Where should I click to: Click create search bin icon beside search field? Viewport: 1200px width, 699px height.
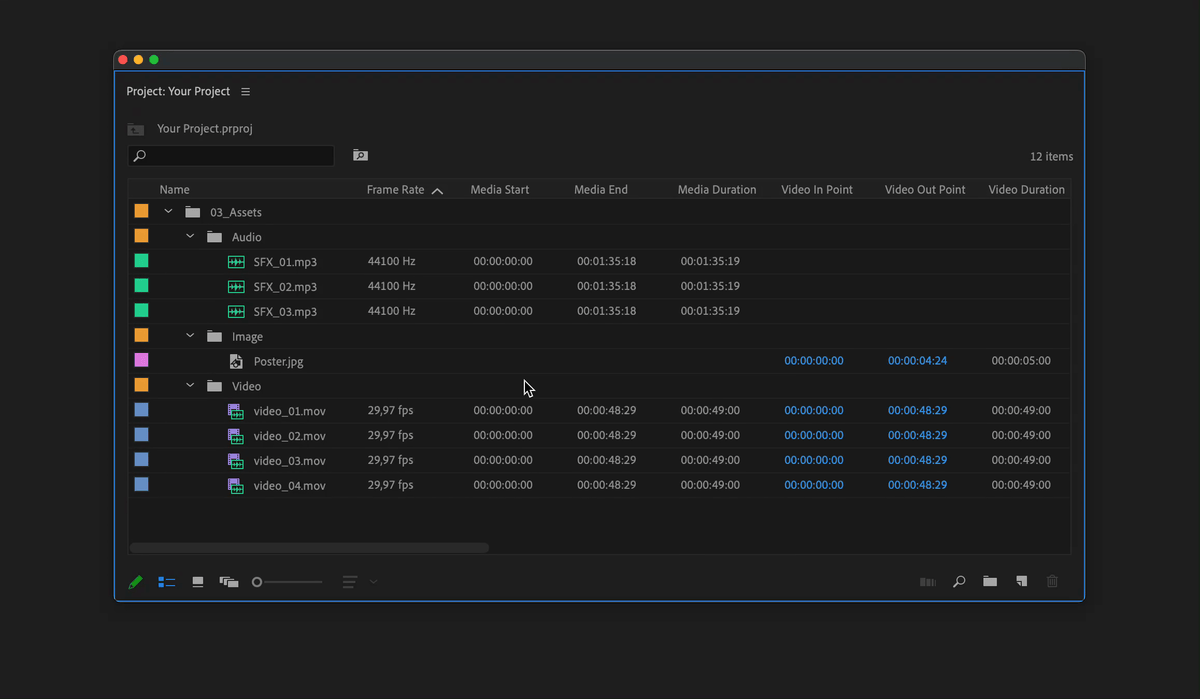[x=360, y=156]
